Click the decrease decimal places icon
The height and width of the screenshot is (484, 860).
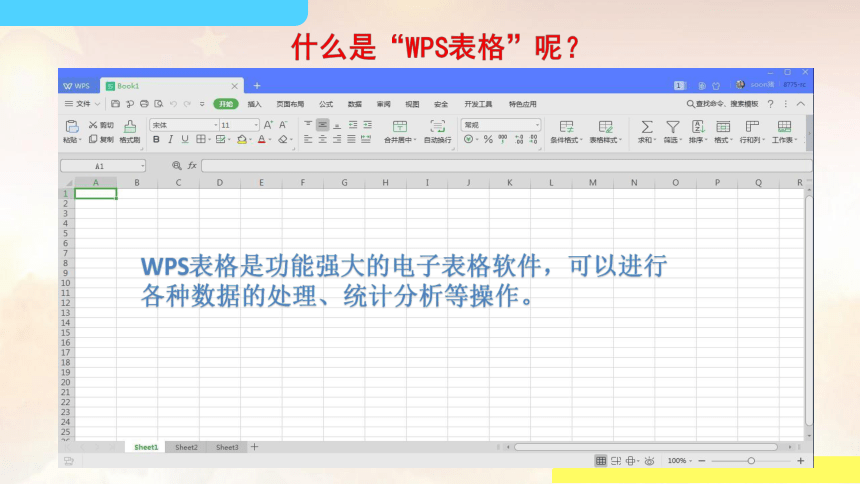coord(533,139)
